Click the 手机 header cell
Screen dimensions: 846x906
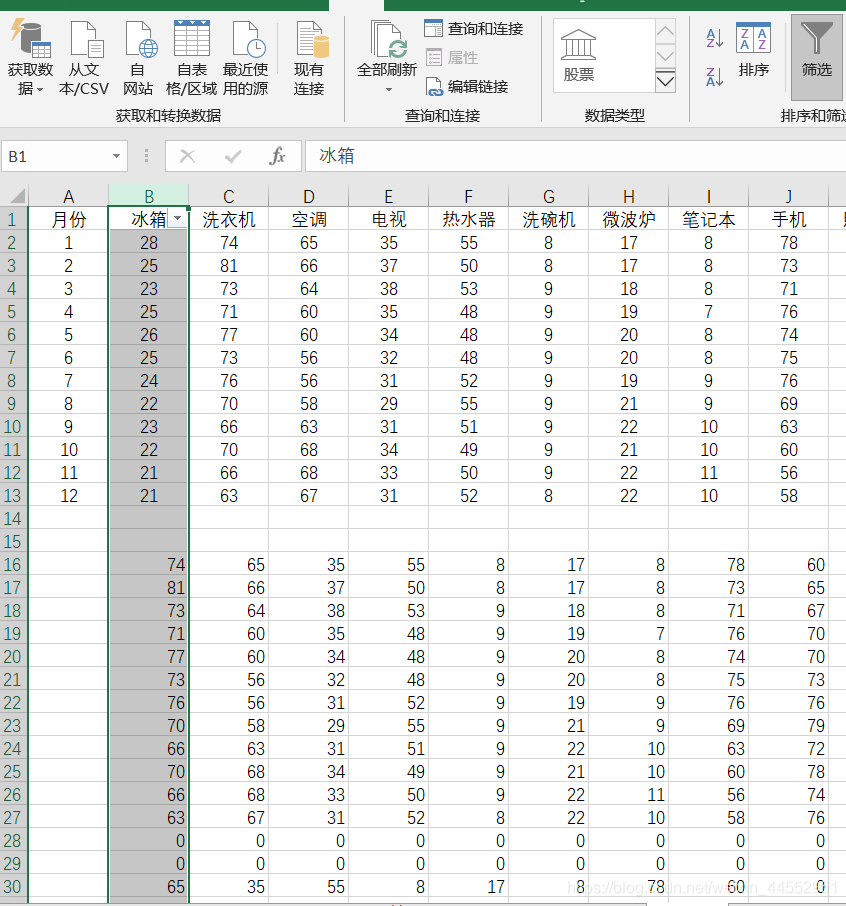pyautogui.click(x=788, y=220)
